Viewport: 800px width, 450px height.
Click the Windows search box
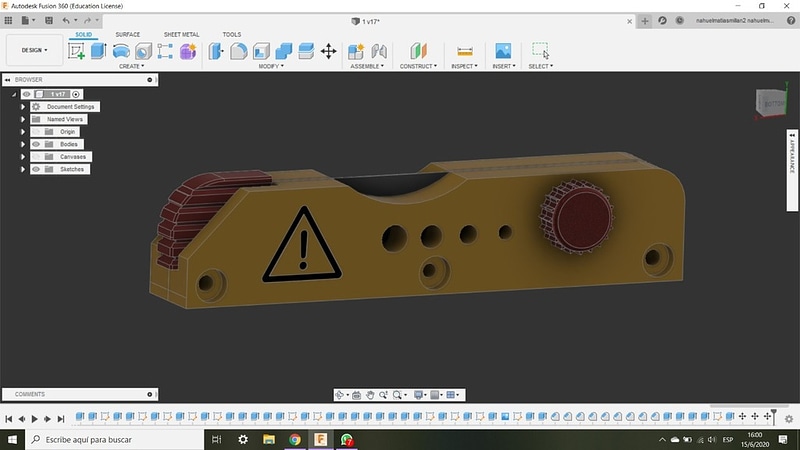[x=114, y=439]
